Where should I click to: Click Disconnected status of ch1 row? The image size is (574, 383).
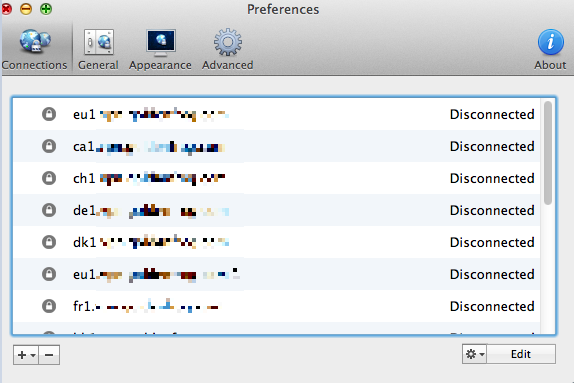point(492,178)
